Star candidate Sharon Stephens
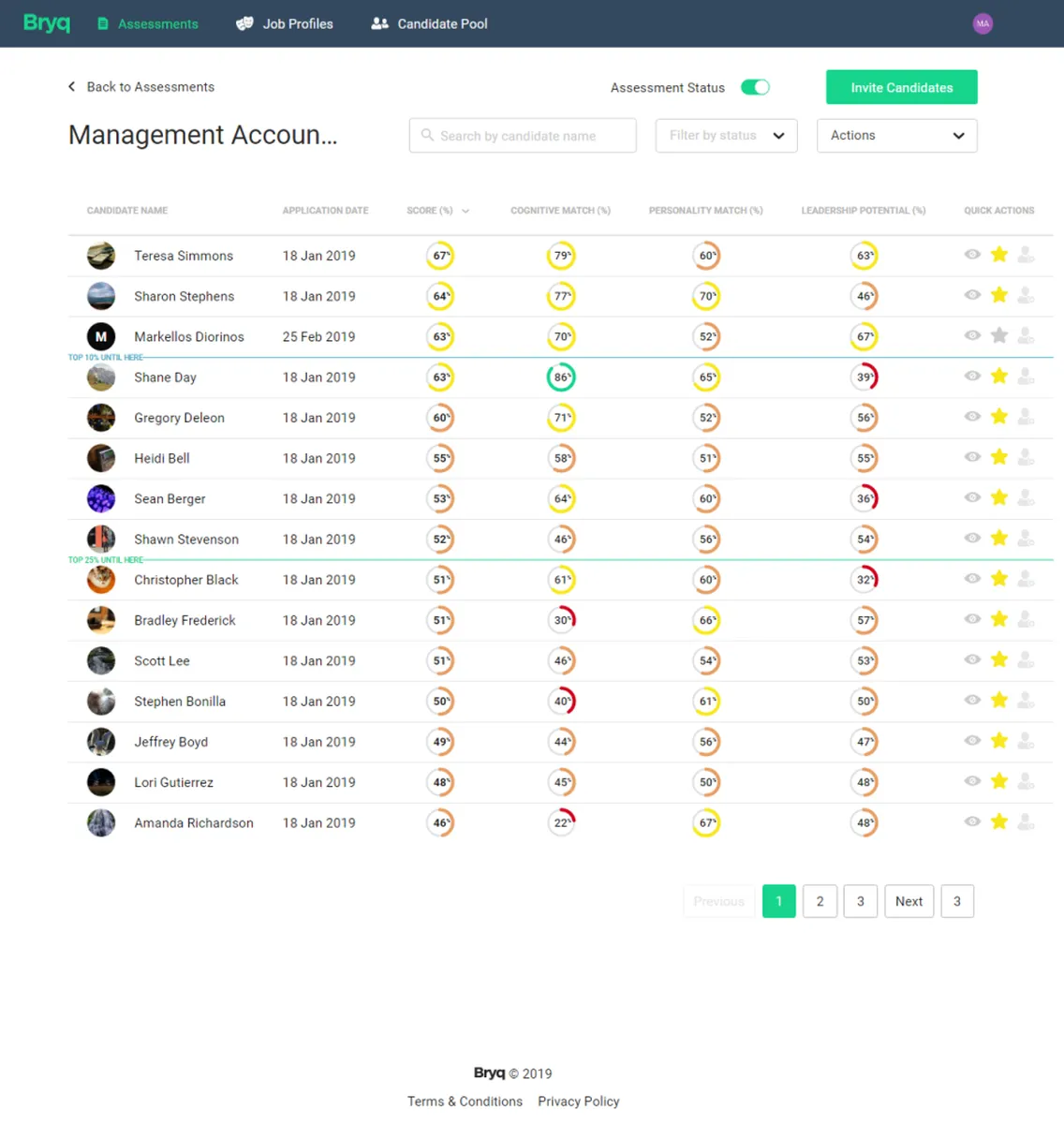The height and width of the screenshot is (1124, 1064). (x=999, y=295)
